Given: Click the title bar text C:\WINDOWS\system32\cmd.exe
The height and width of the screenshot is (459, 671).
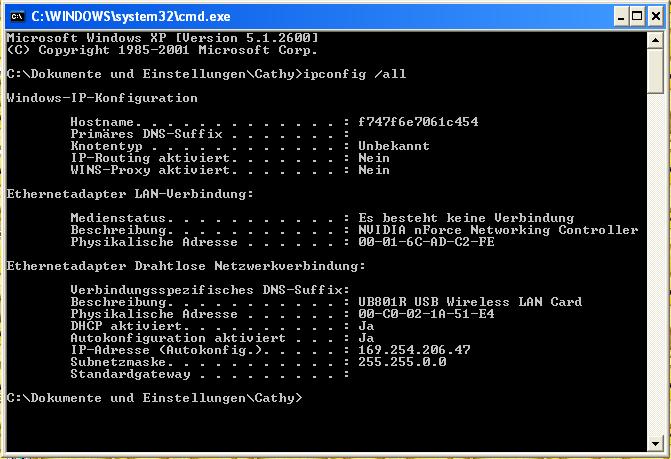Looking at the screenshot, I should 131,17.
